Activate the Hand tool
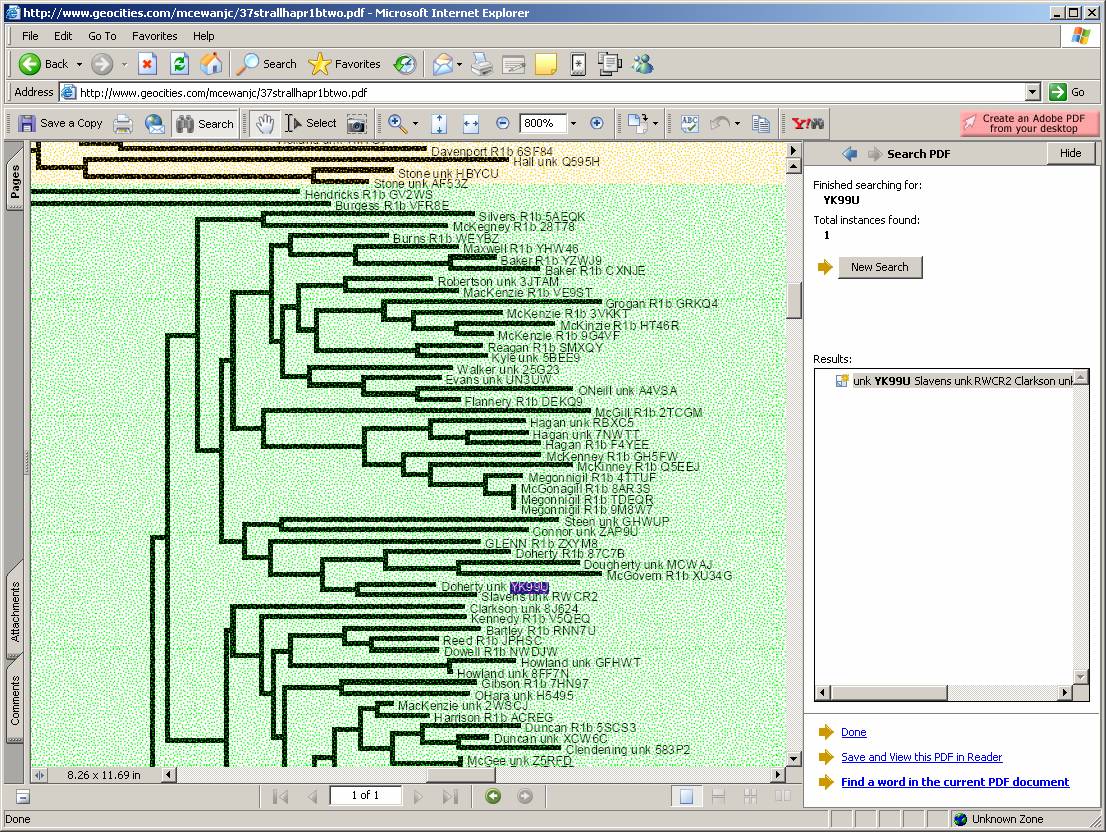The height and width of the screenshot is (832, 1106). [265, 124]
